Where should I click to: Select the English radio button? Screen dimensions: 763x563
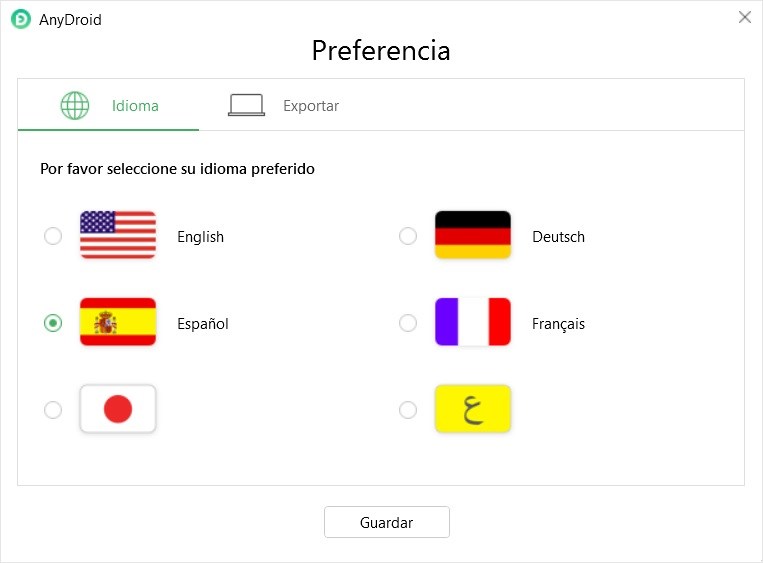[53, 236]
